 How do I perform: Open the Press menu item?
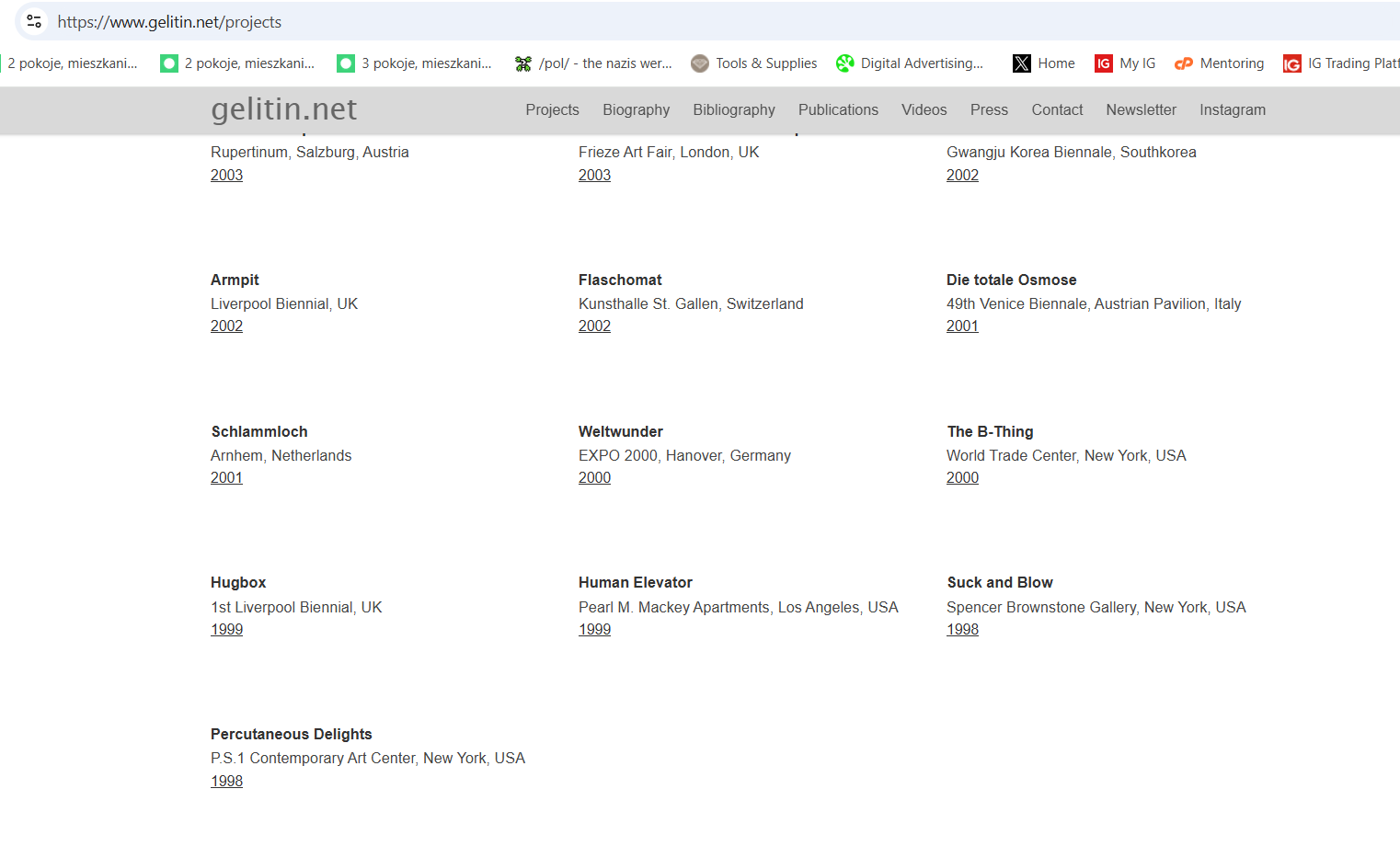pyautogui.click(x=989, y=109)
